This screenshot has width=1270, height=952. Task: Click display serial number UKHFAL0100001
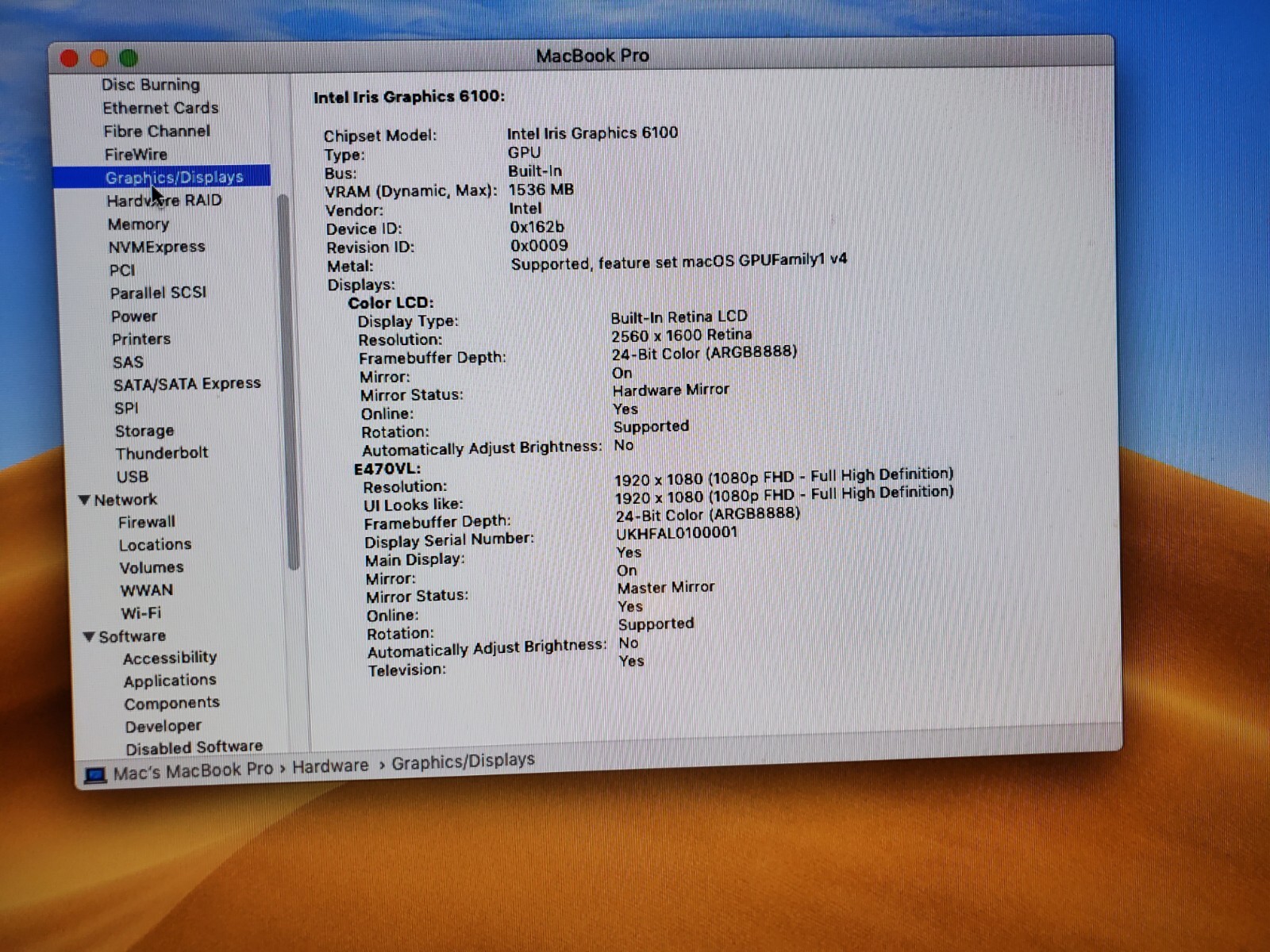tap(677, 533)
